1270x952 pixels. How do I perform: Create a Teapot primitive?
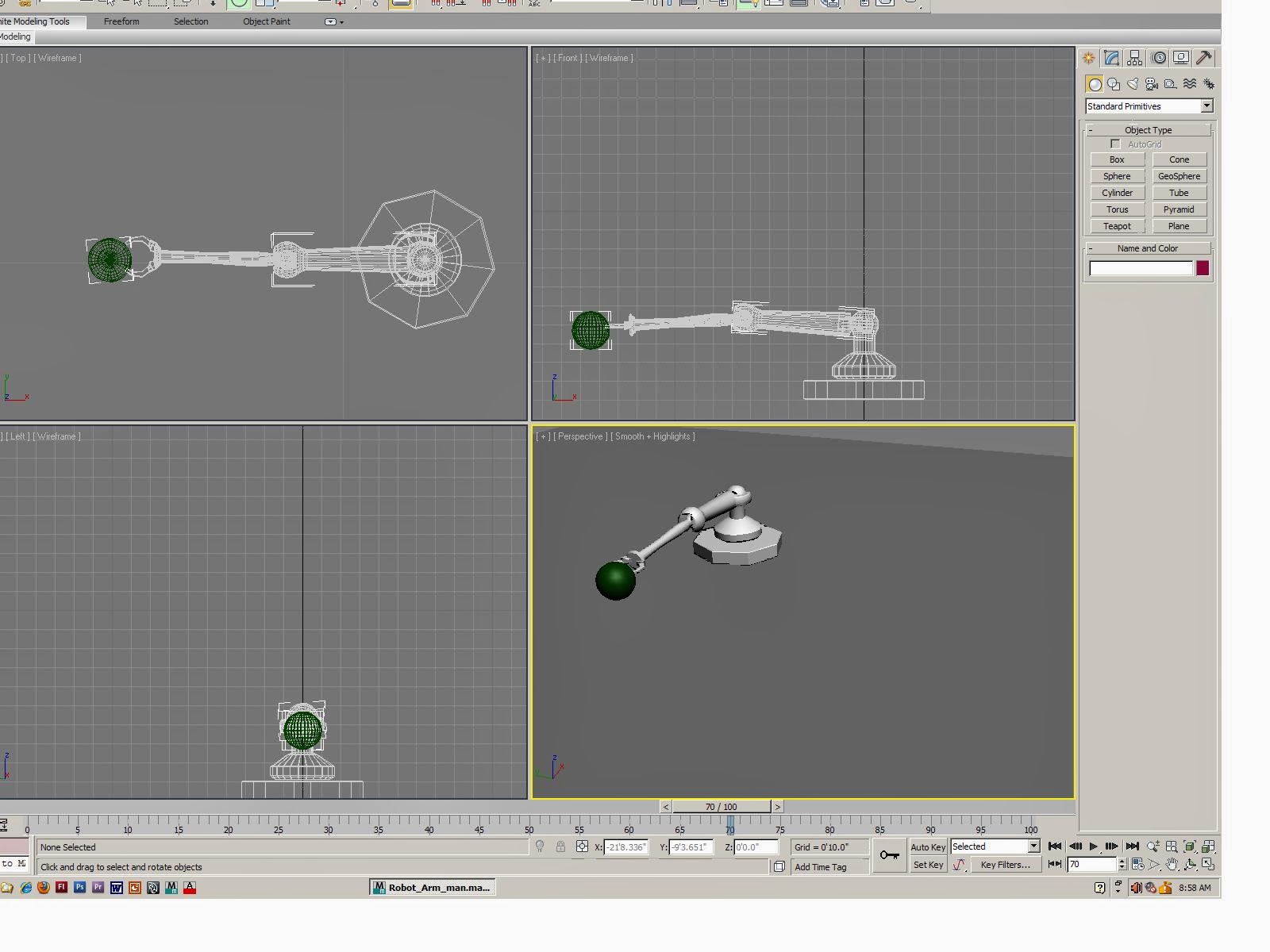pos(1117,226)
